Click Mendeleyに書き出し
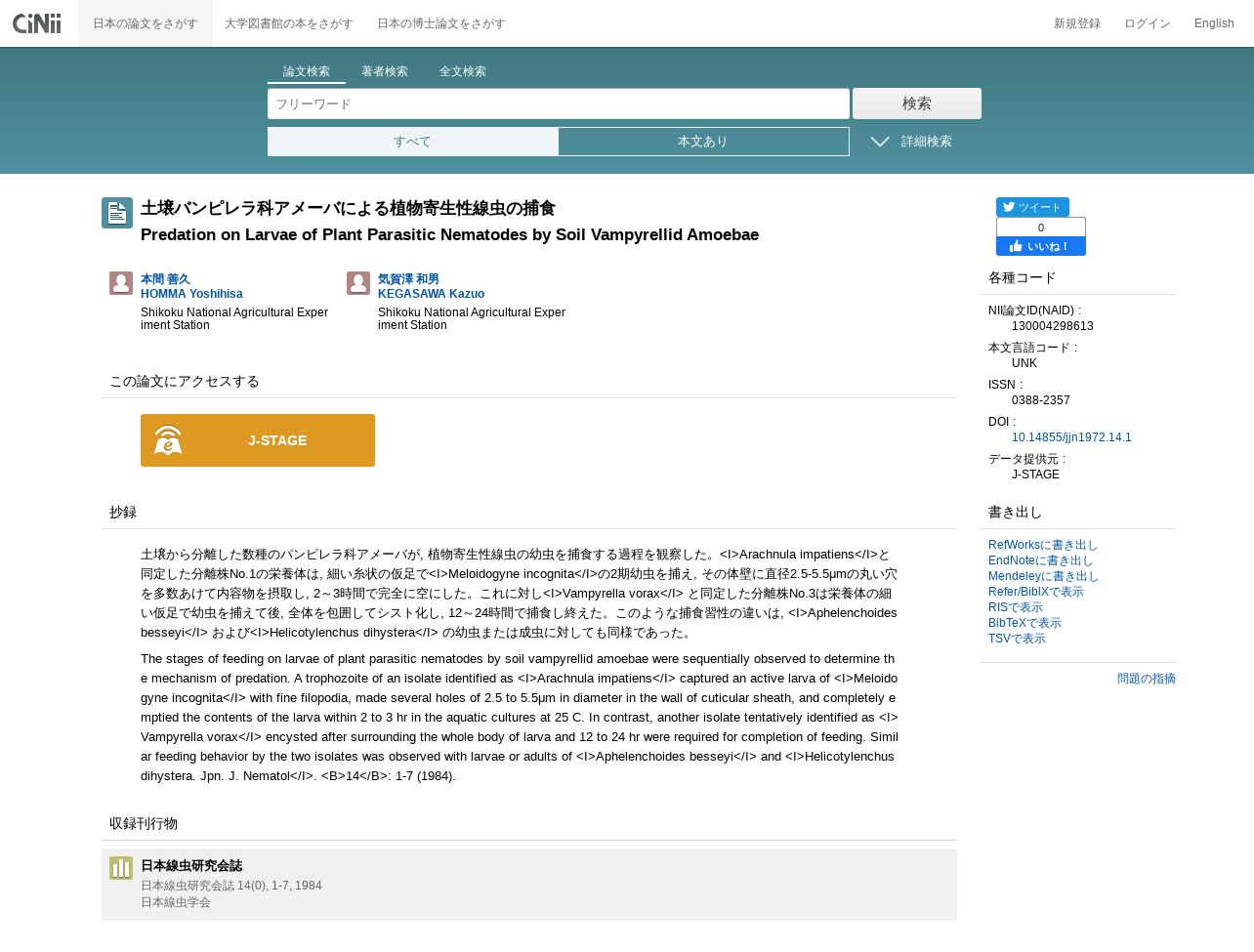Screen dimensions: 1254x952 [1044, 576]
